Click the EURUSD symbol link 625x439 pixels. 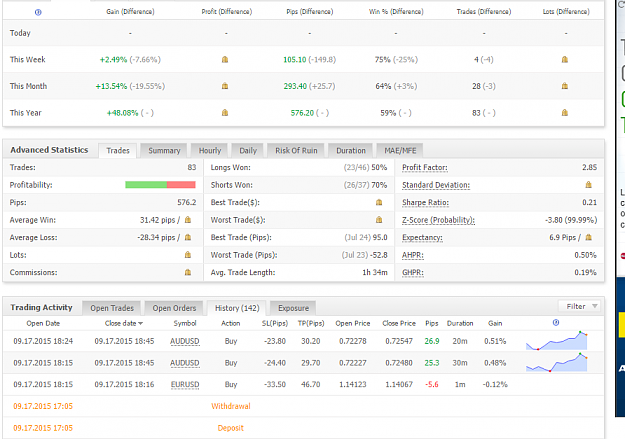pyautogui.click(x=185, y=384)
